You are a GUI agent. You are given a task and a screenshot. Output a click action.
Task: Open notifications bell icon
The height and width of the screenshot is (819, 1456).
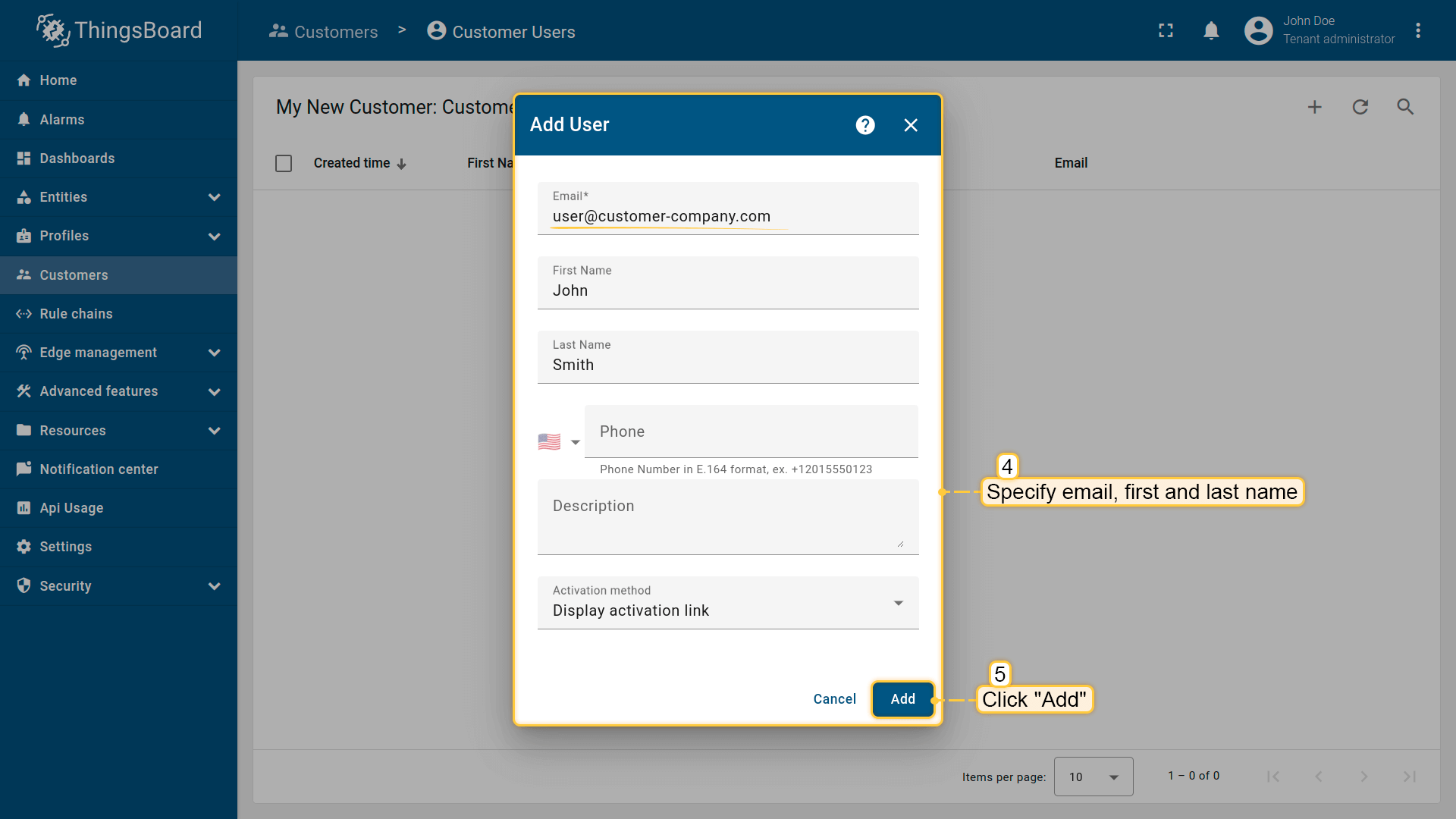point(1211,31)
